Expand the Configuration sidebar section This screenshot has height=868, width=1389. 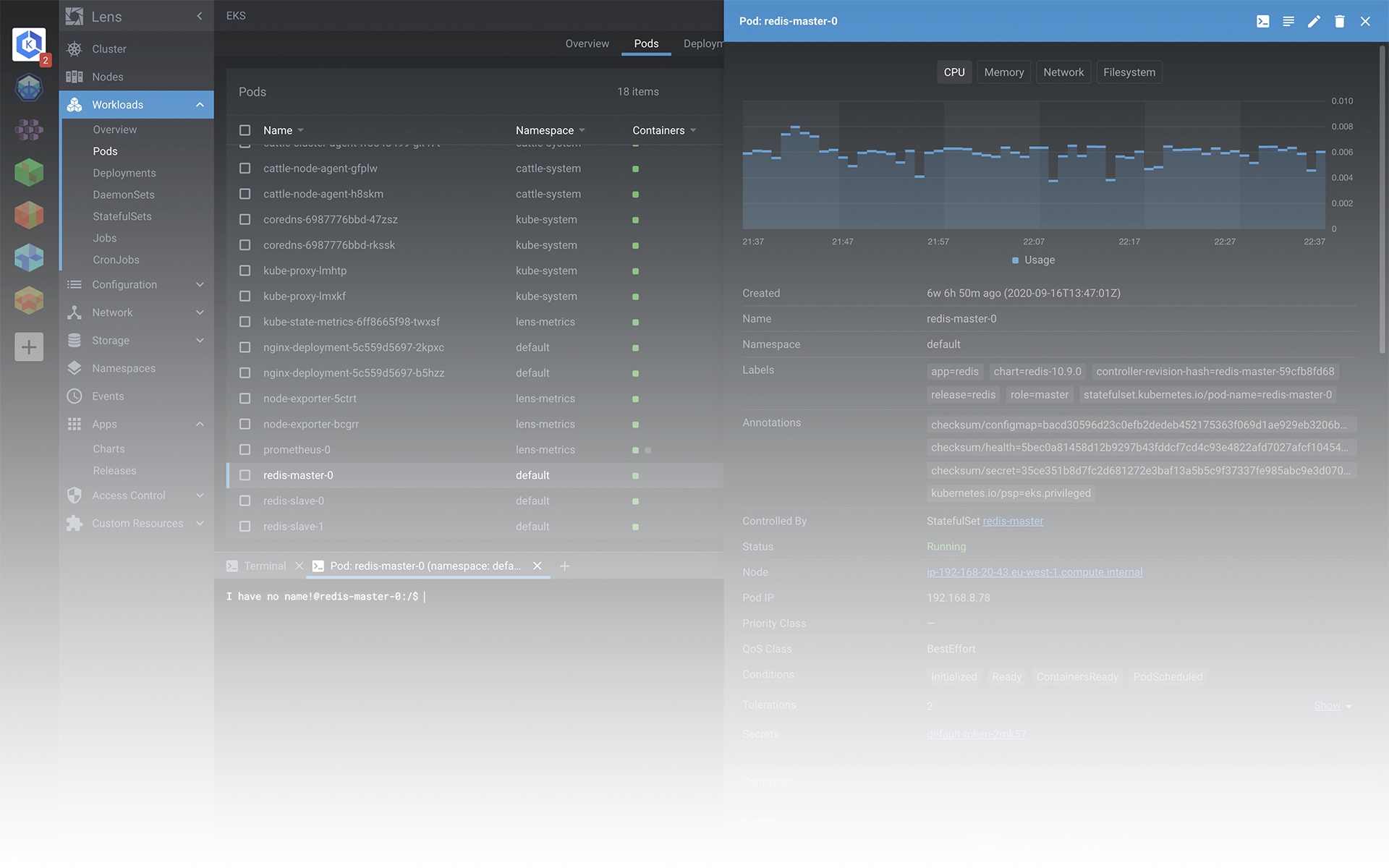click(200, 285)
